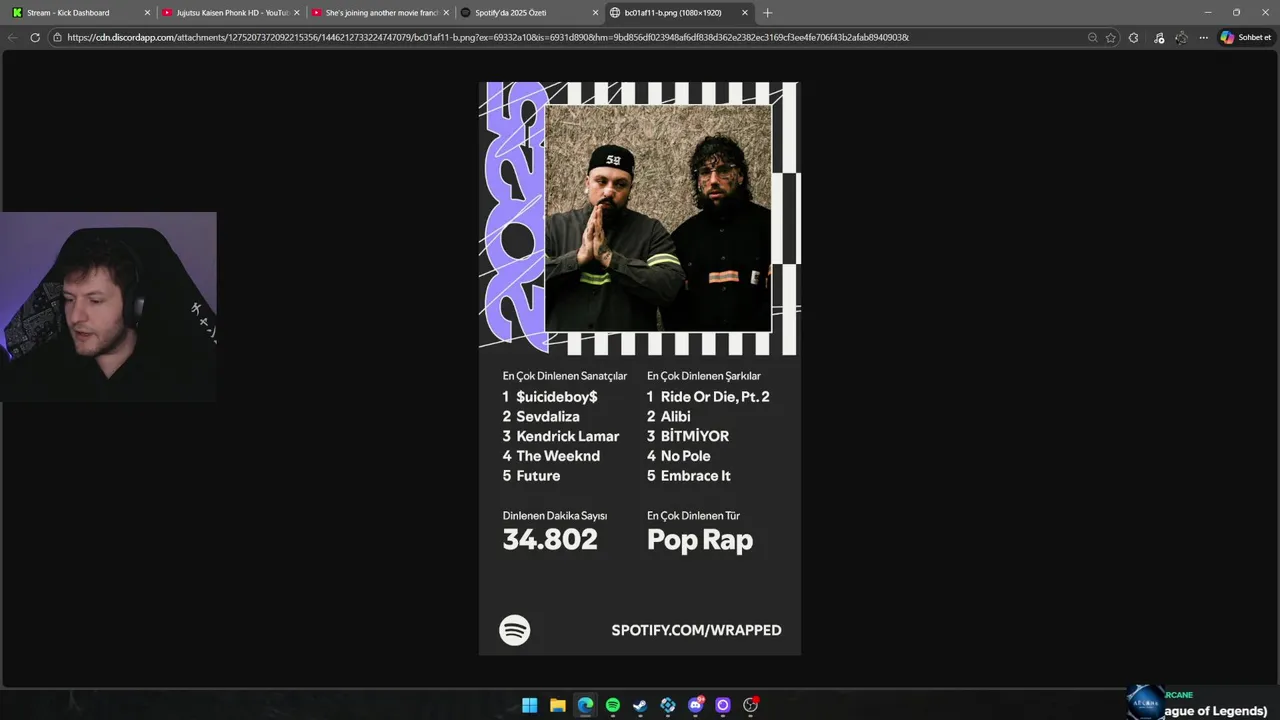Click the Spotify Wrapped artist photo

click(x=658, y=217)
